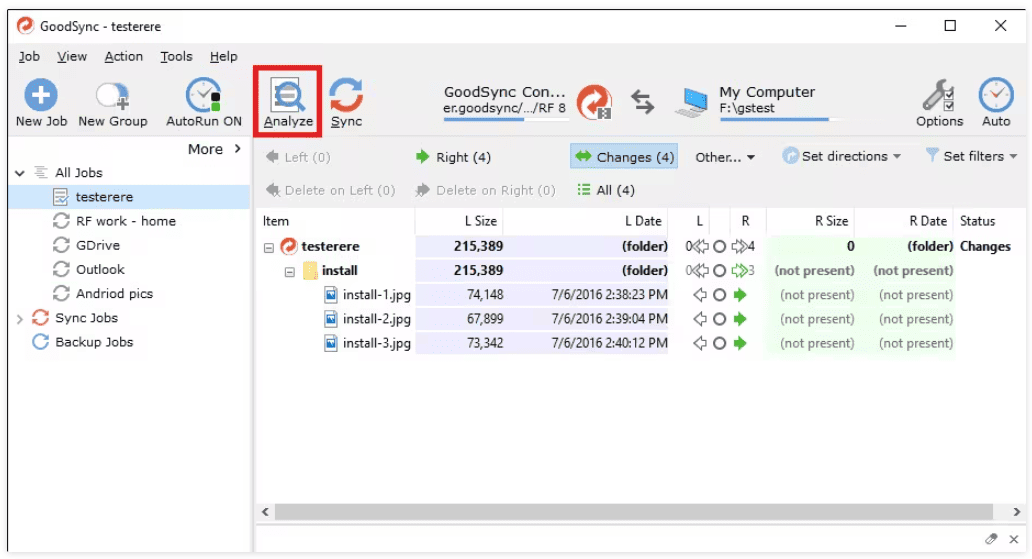Click the F:\gstest right folder path

click(747, 108)
